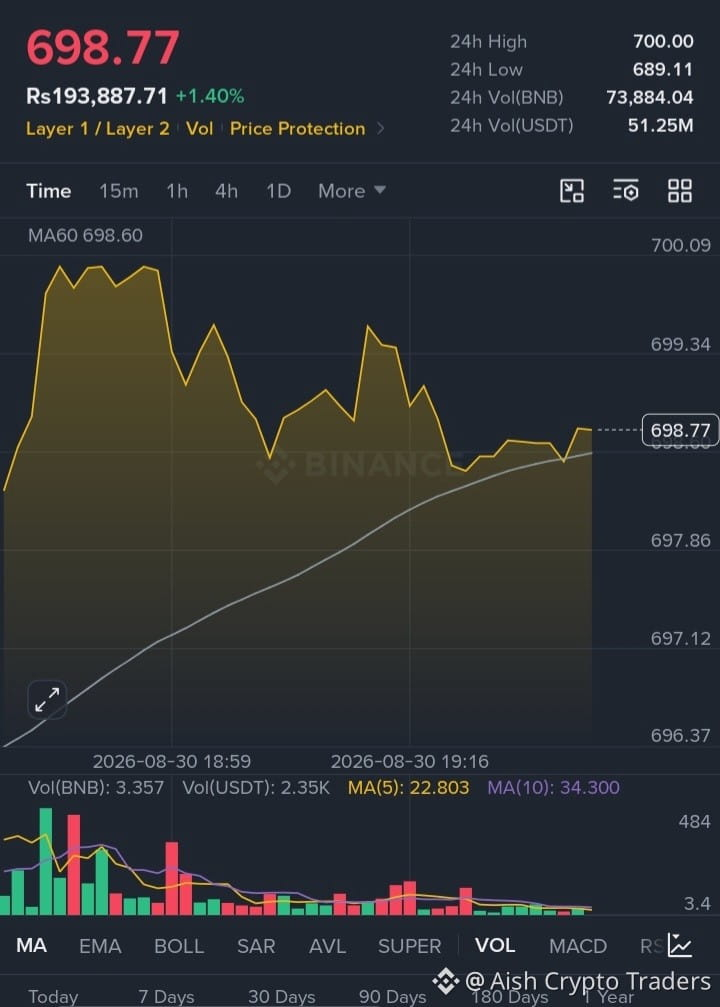
Task: Open the Price Protection tag
Action: (x=297, y=128)
